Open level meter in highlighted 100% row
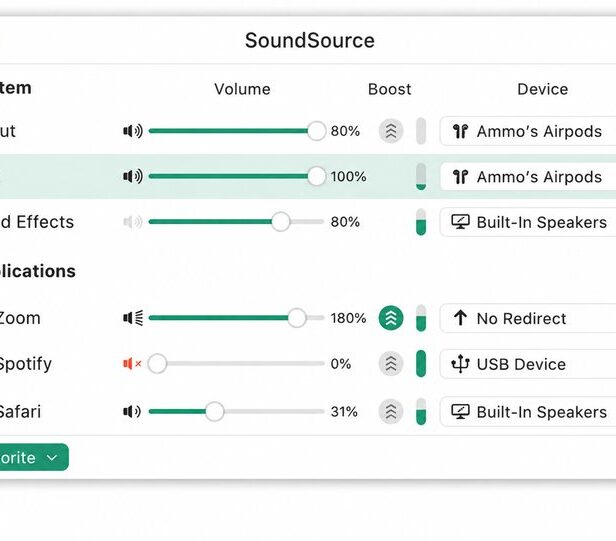The width and height of the screenshot is (616, 541). (421, 176)
